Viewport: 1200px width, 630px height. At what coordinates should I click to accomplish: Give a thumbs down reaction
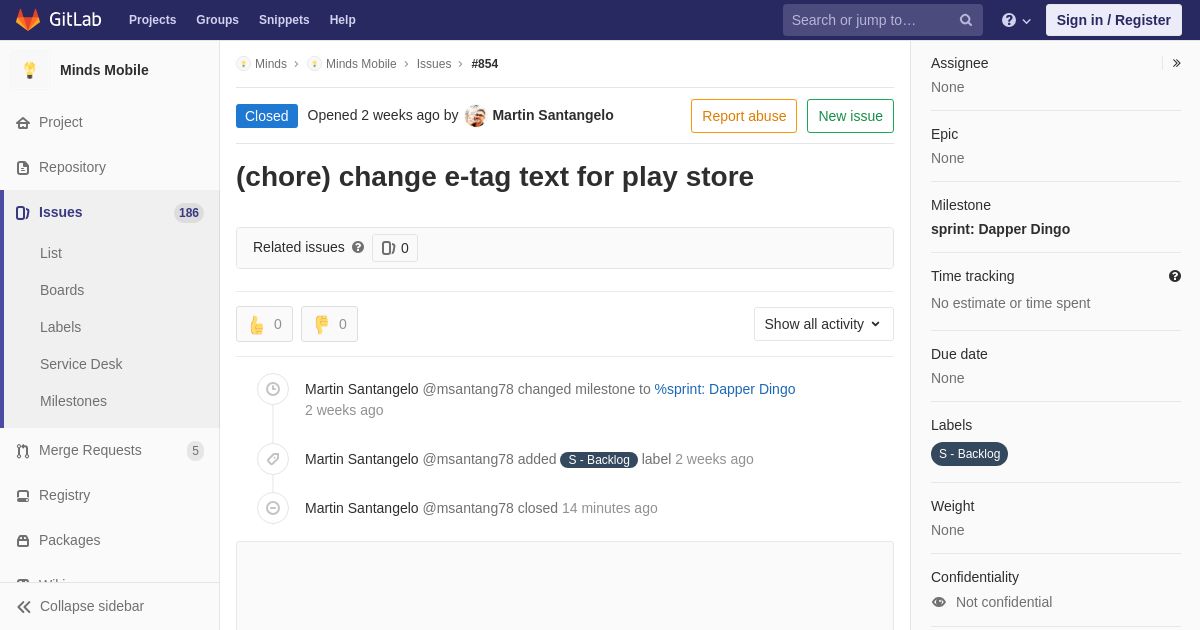click(329, 324)
